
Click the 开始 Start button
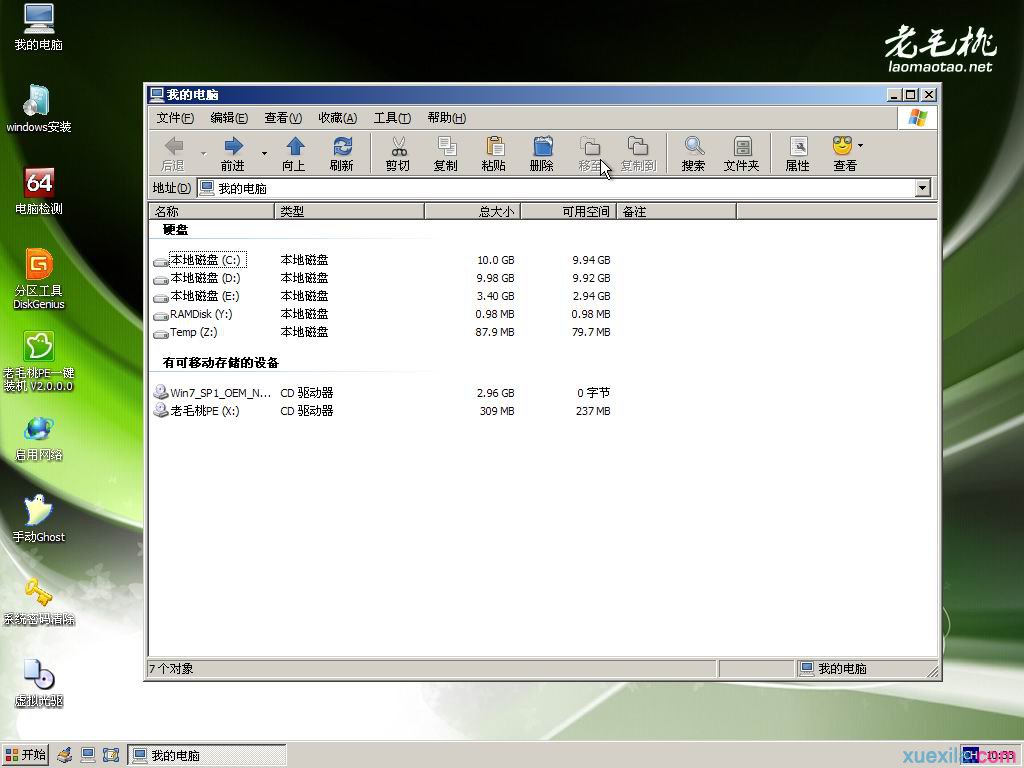click(26, 755)
